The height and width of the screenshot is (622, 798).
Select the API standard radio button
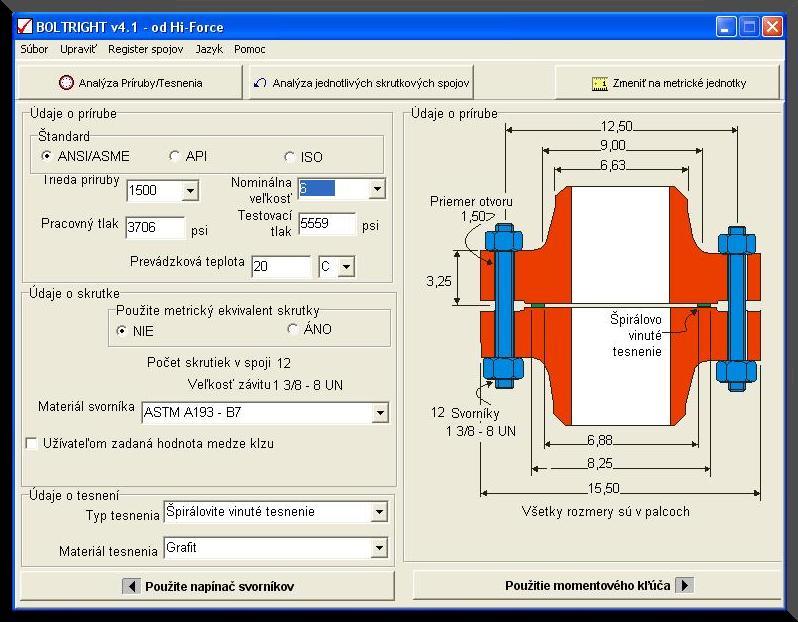point(175,156)
